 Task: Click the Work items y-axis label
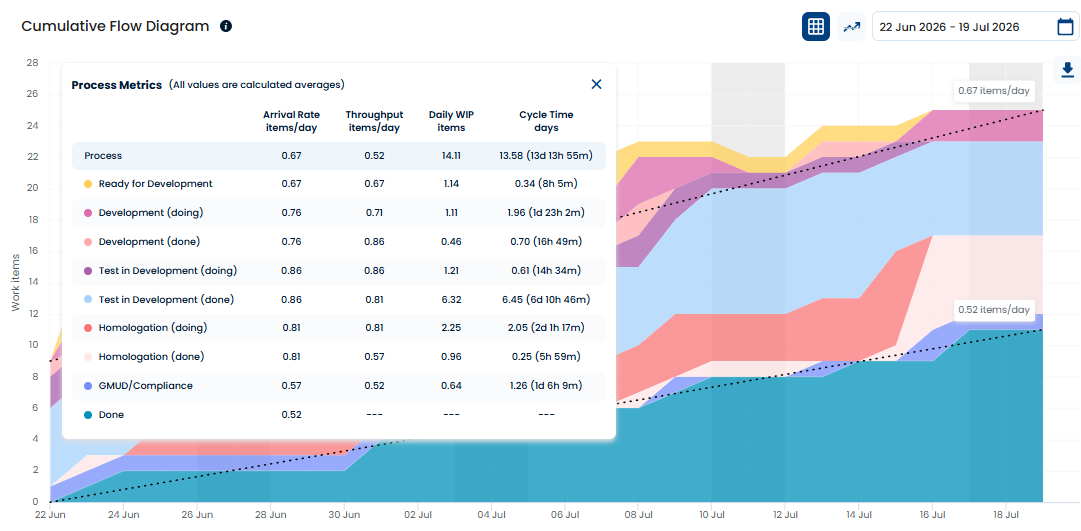(16, 281)
